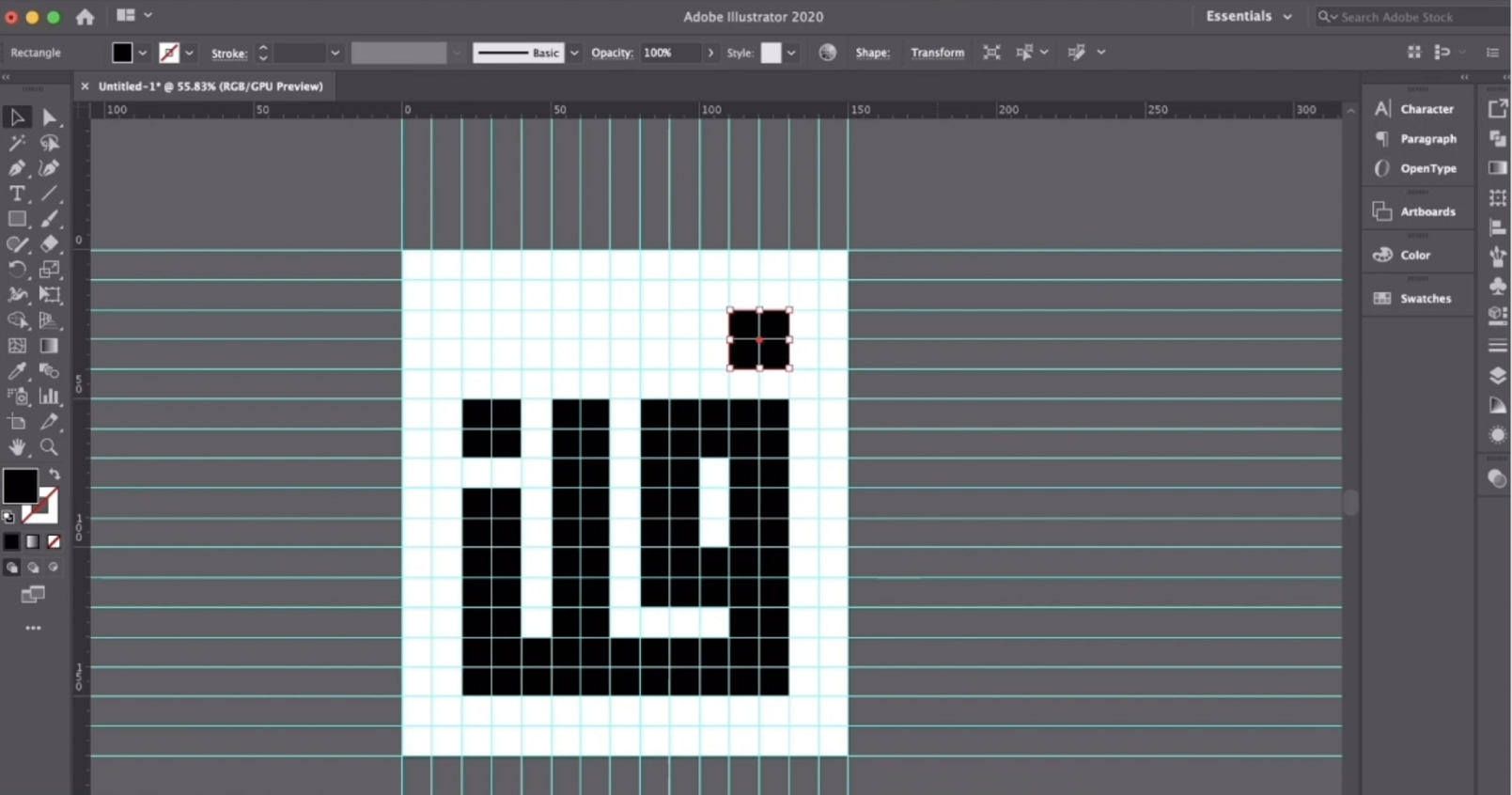
Task: Select the Direct Selection tool
Action: [50, 117]
